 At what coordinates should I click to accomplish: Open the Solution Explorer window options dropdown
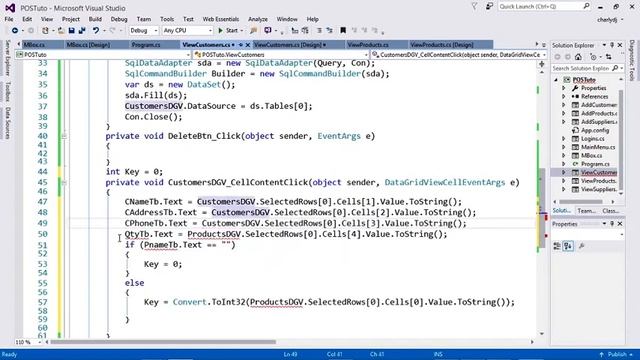(x=604, y=45)
